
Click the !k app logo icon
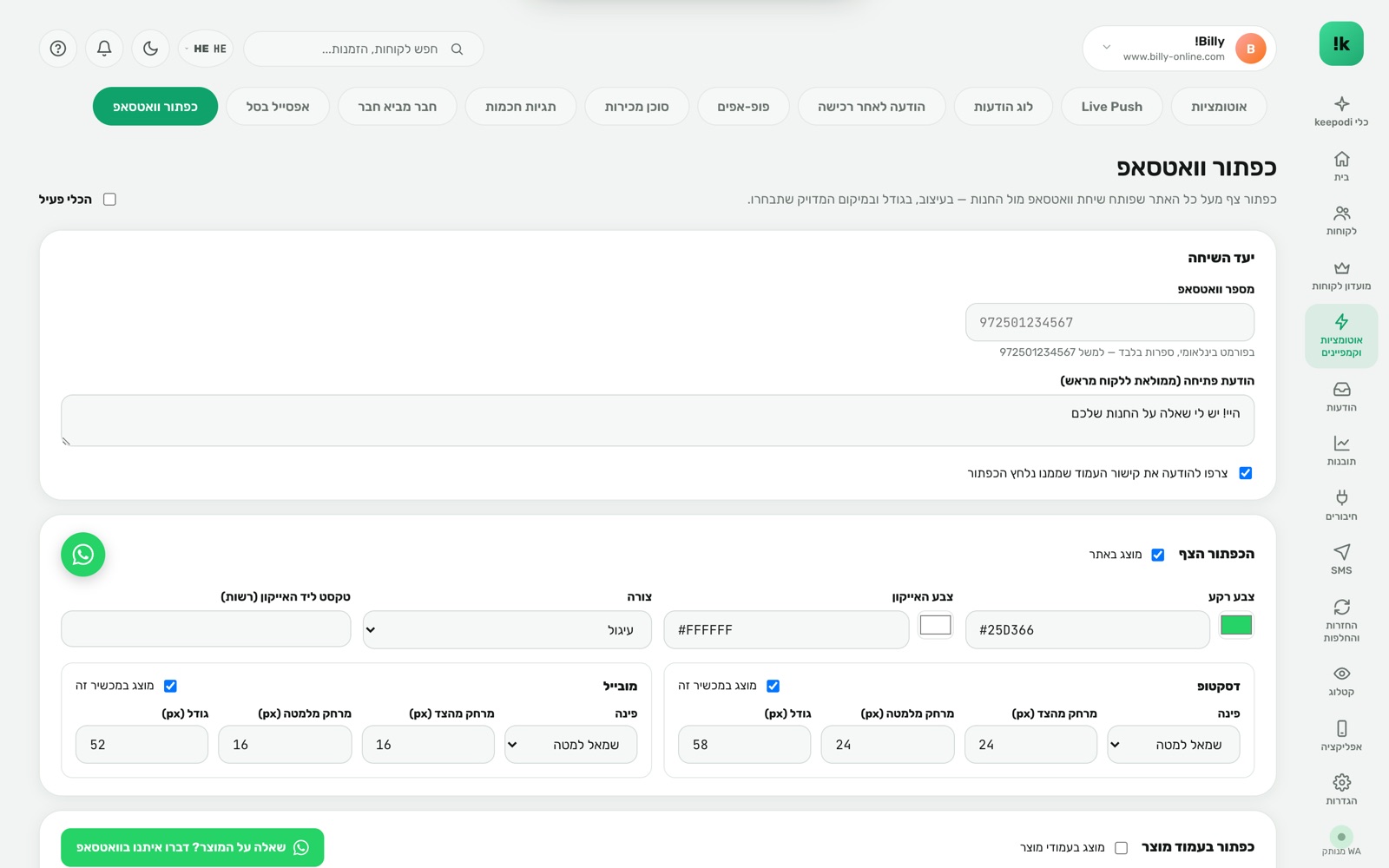point(1341,43)
